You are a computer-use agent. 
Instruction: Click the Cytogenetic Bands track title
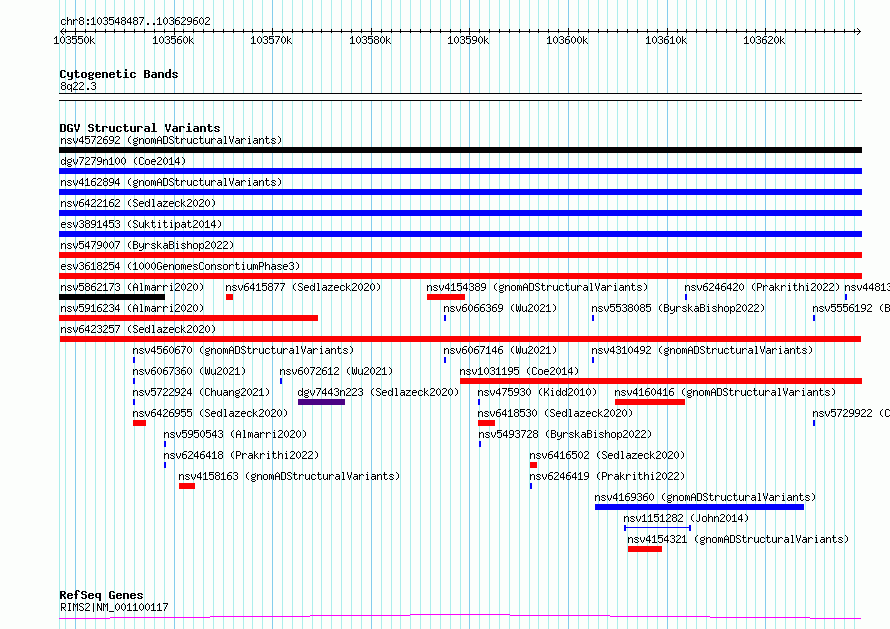pos(119,74)
